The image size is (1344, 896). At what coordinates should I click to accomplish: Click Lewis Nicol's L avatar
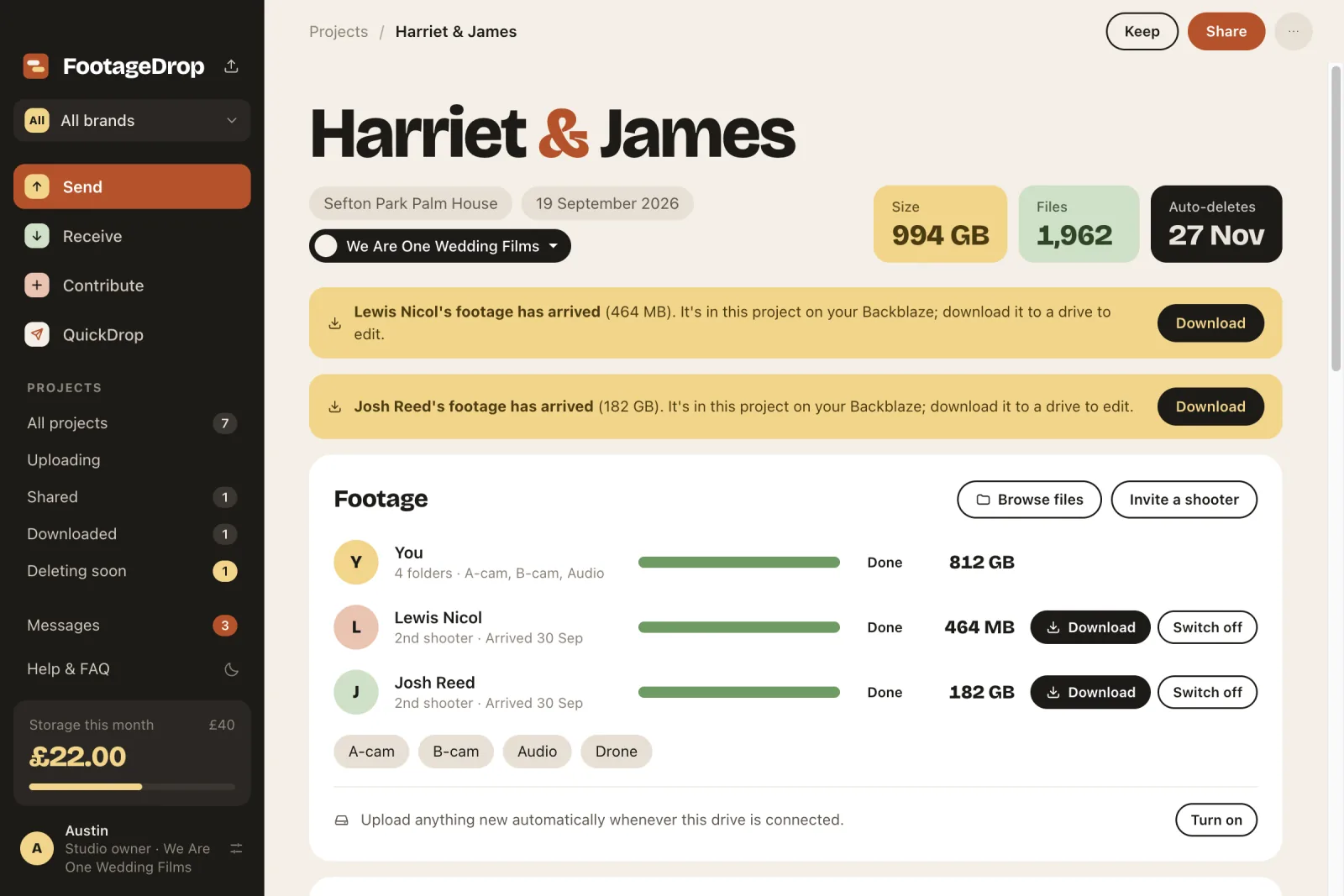[356, 627]
